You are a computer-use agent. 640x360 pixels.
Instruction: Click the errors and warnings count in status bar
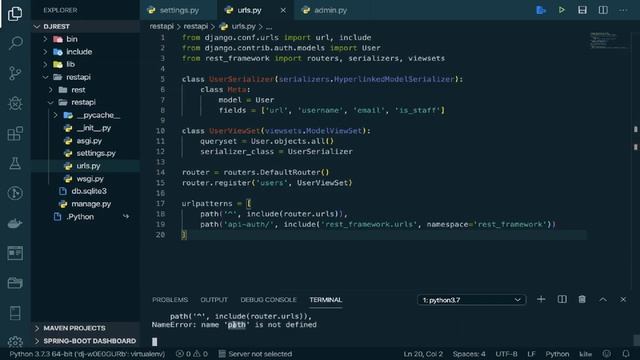coord(191,354)
